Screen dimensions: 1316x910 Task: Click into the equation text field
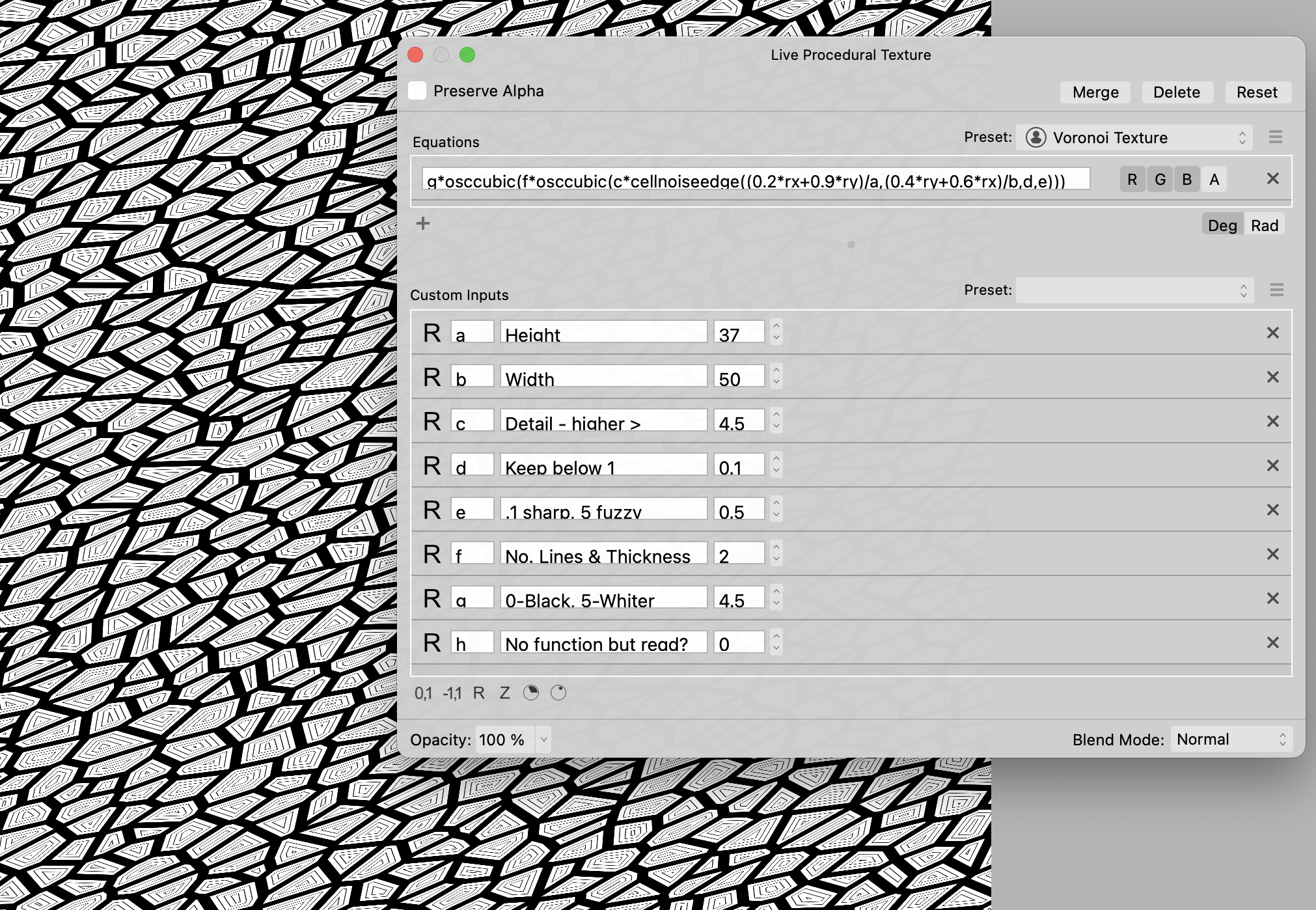(x=756, y=179)
